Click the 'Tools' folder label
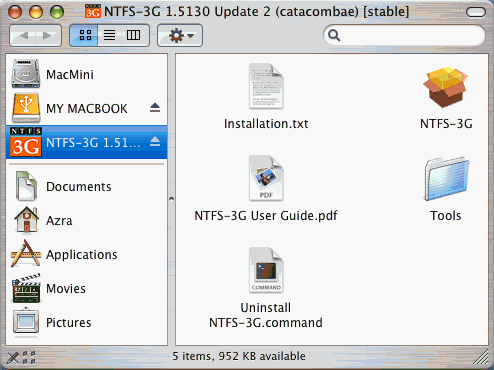Image resolution: width=494 pixels, height=370 pixels. point(446,216)
